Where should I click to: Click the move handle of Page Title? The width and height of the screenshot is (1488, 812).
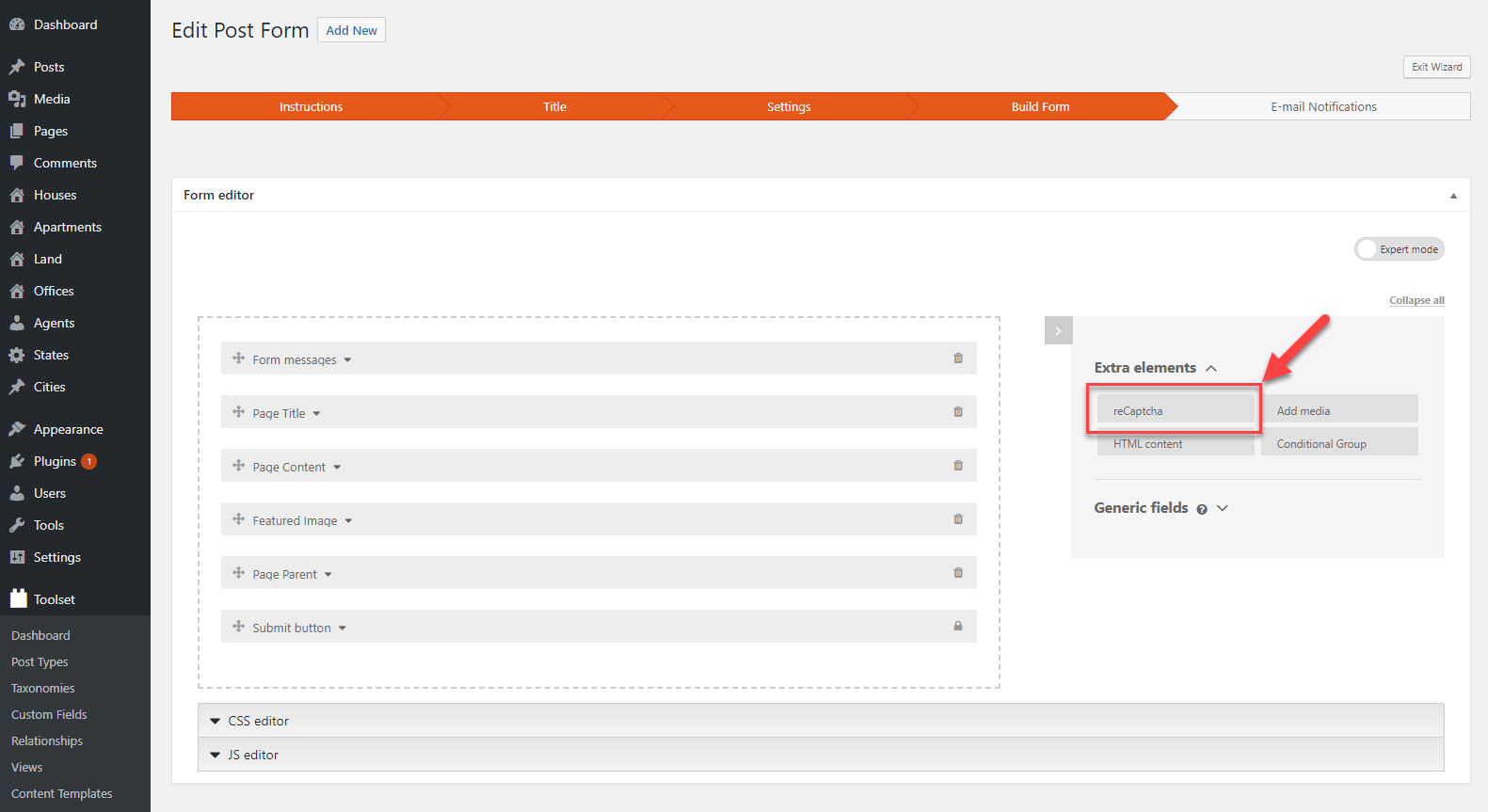(x=238, y=412)
